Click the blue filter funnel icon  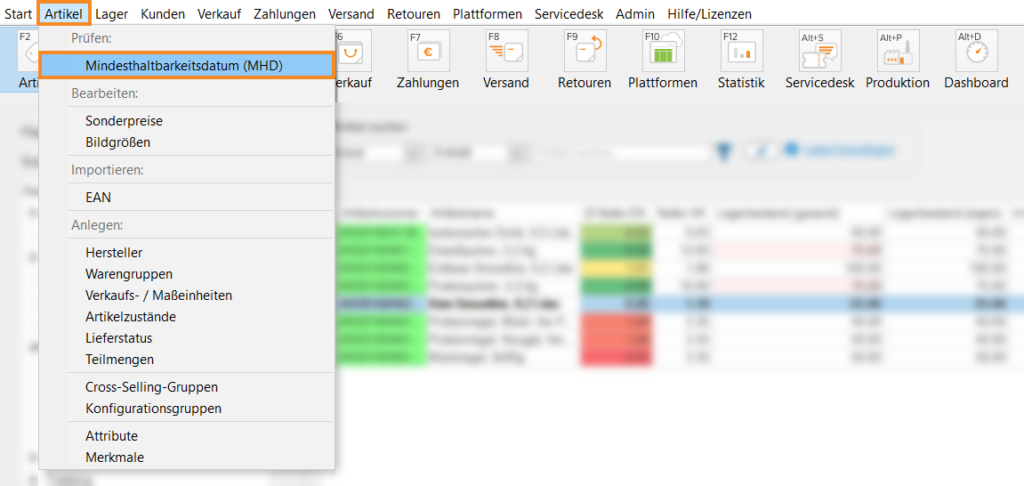point(726,151)
